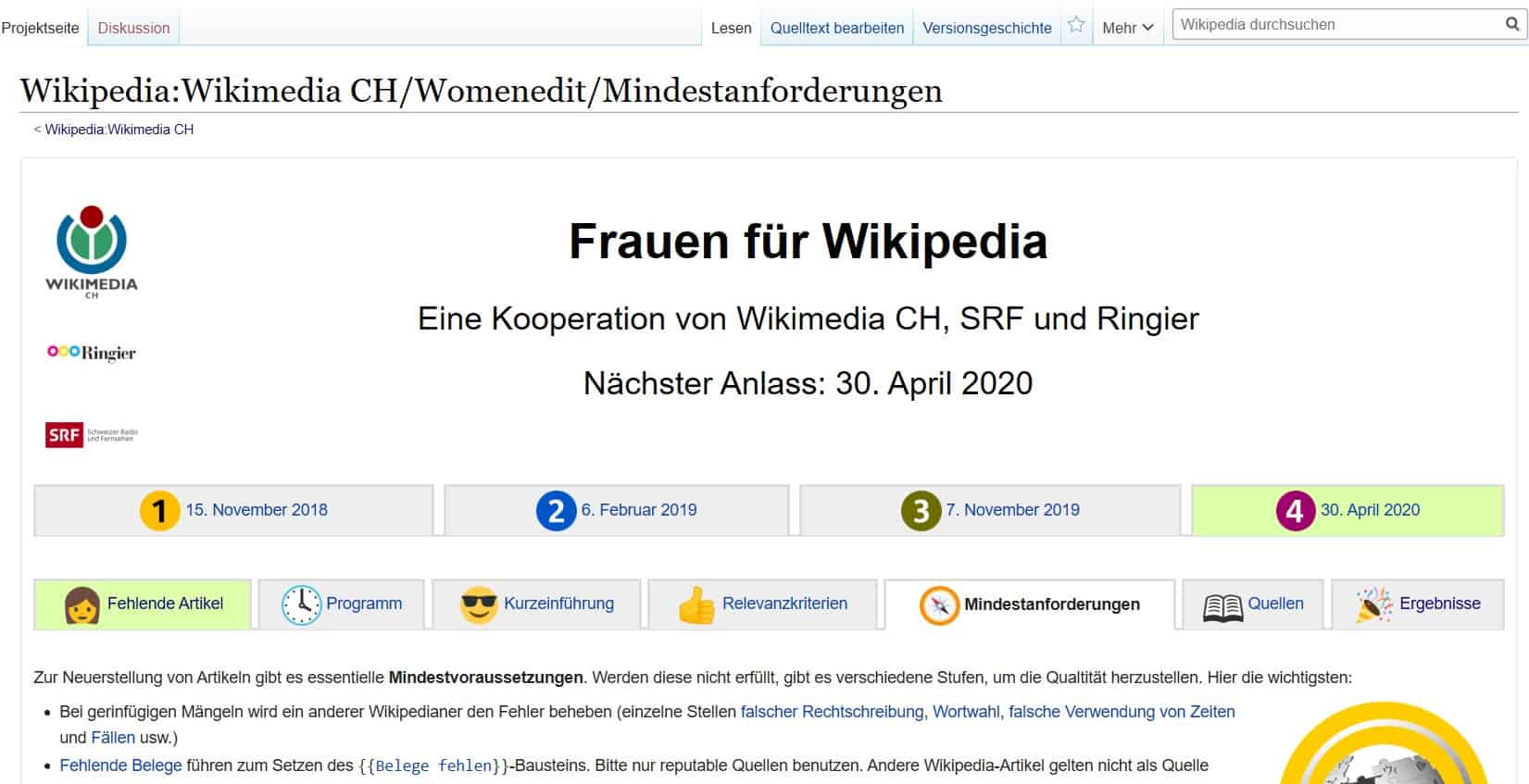Viewport: 1529px width, 784px height.
Task: Click the Nächster Anlass: 30. April 2020 text
Action: [x=808, y=383]
